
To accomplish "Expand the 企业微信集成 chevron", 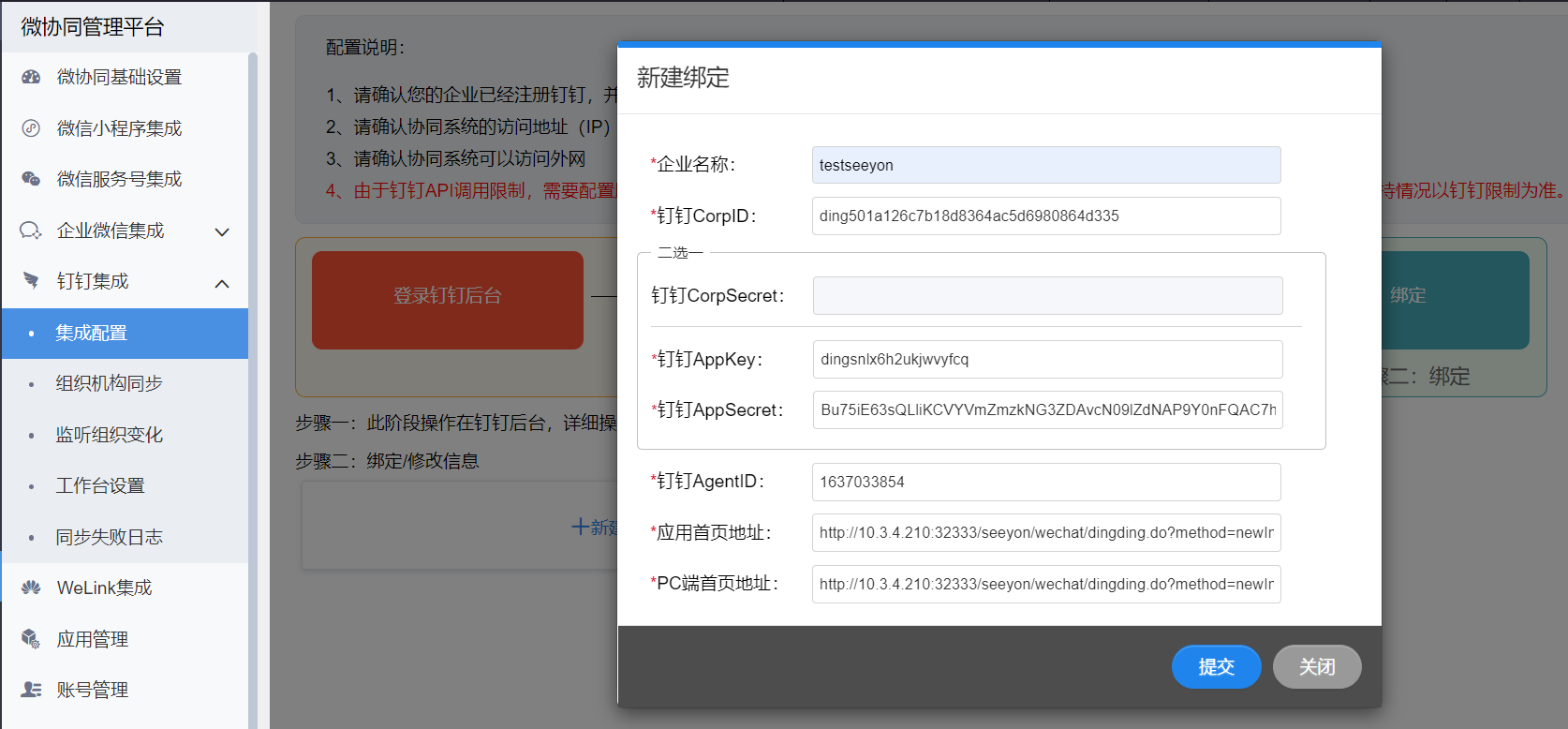I will click(222, 231).
